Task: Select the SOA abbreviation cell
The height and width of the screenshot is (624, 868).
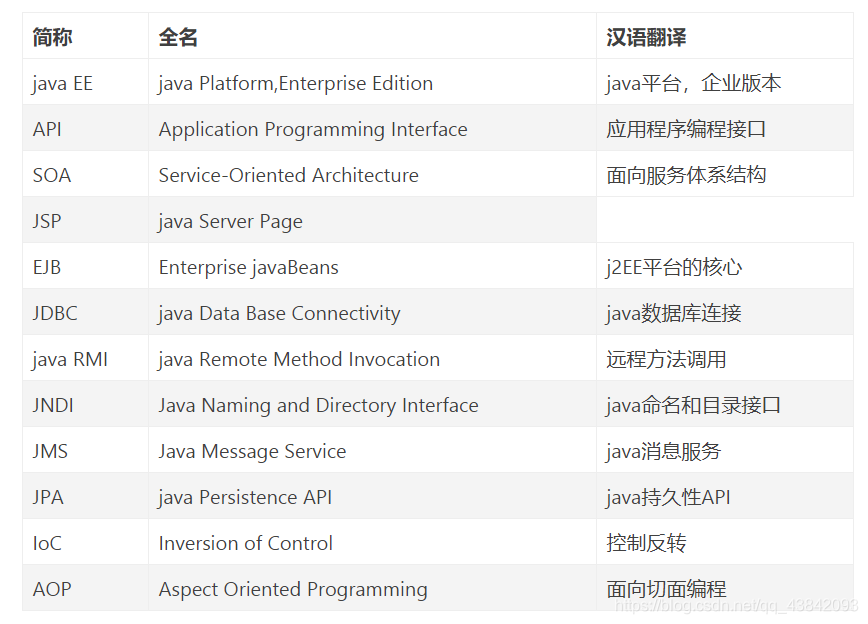Action: click(85, 174)
